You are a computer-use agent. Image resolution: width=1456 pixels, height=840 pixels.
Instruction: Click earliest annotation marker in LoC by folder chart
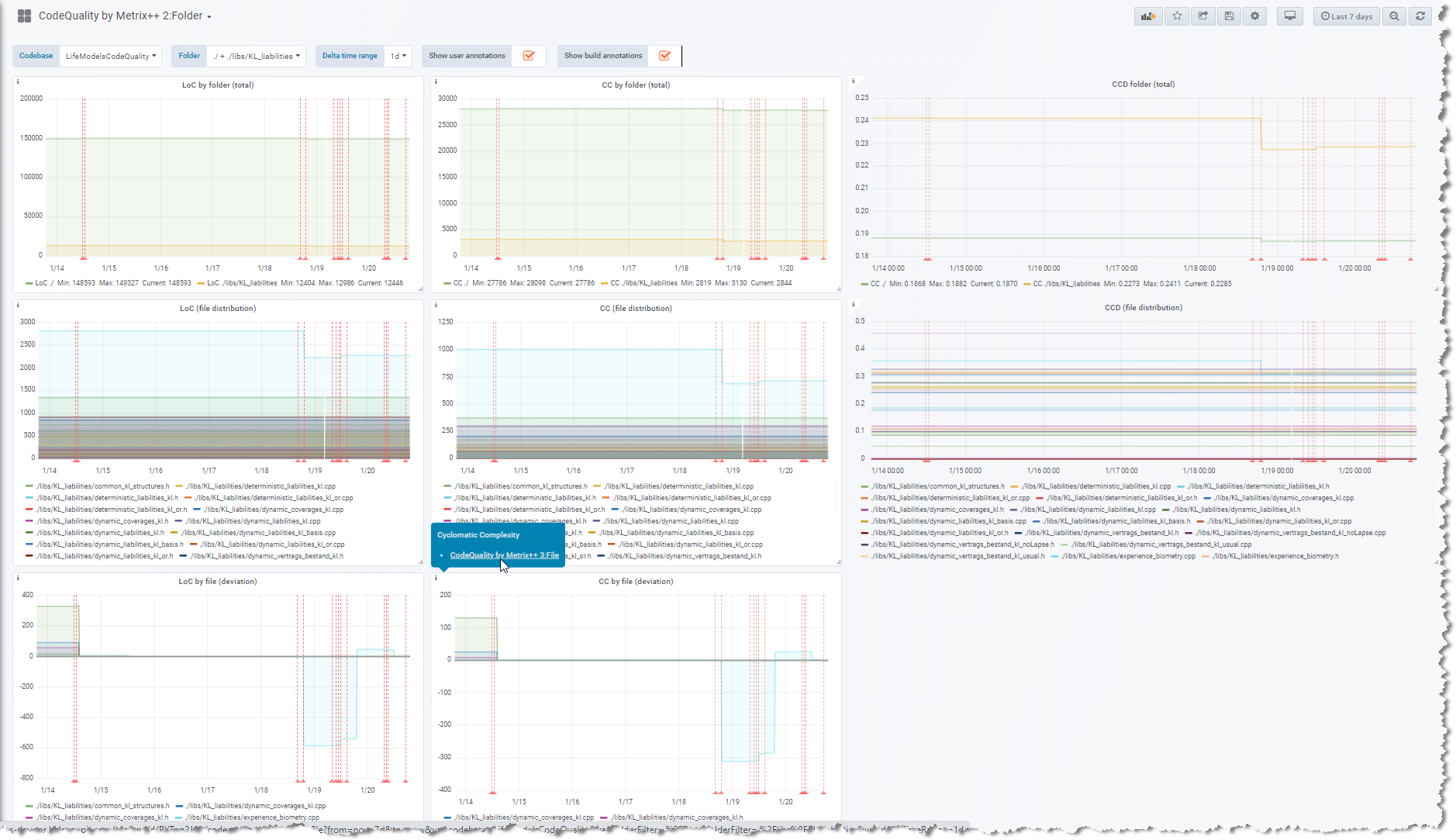click(x=84, y=258)
